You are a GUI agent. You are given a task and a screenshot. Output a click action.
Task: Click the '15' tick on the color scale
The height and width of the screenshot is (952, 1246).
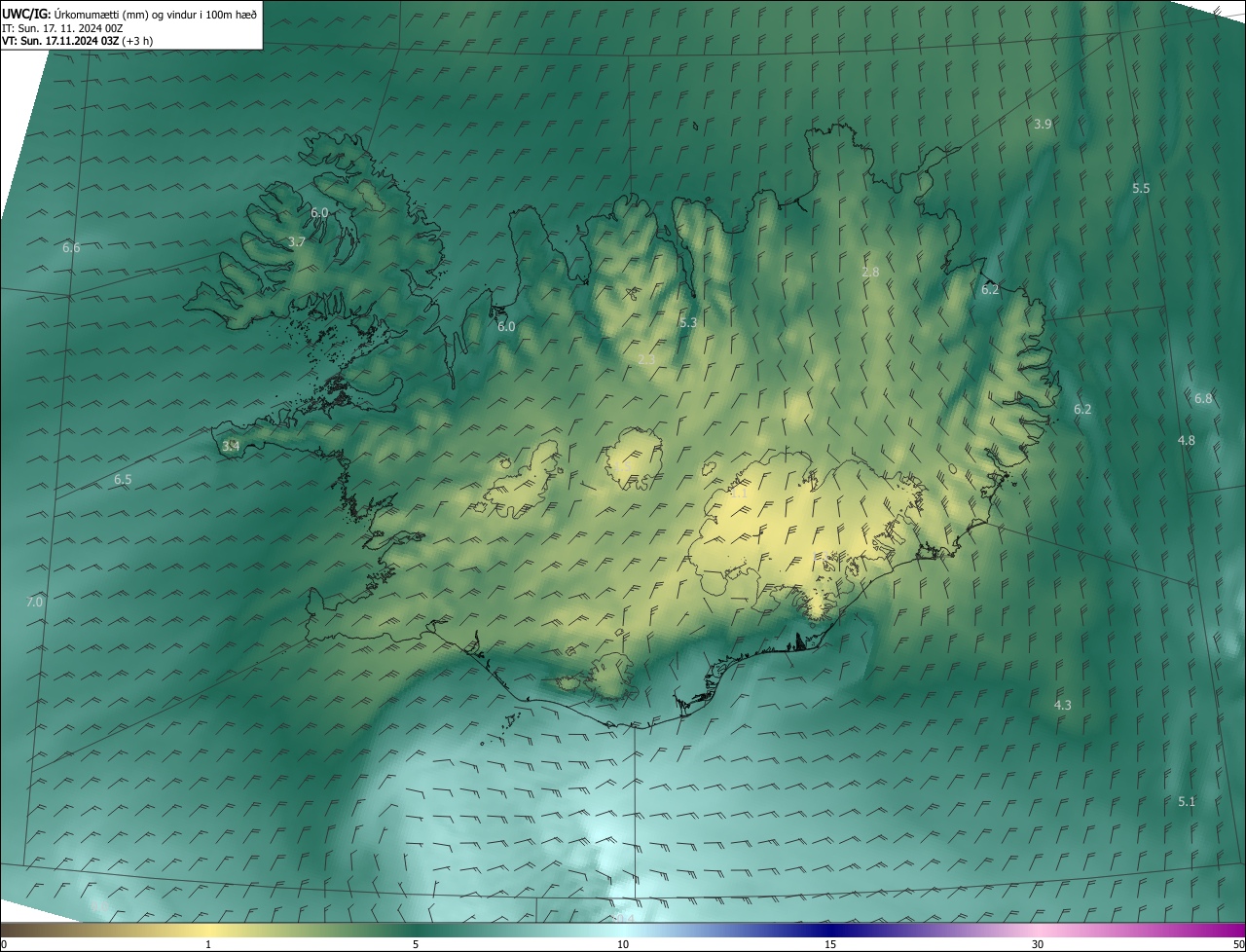[x=830, y=944]
